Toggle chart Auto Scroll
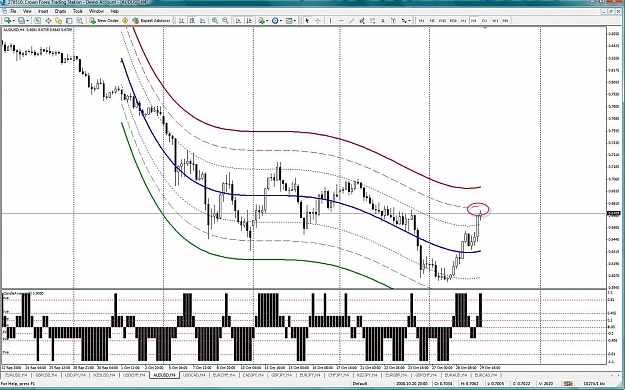 [238, 20]
